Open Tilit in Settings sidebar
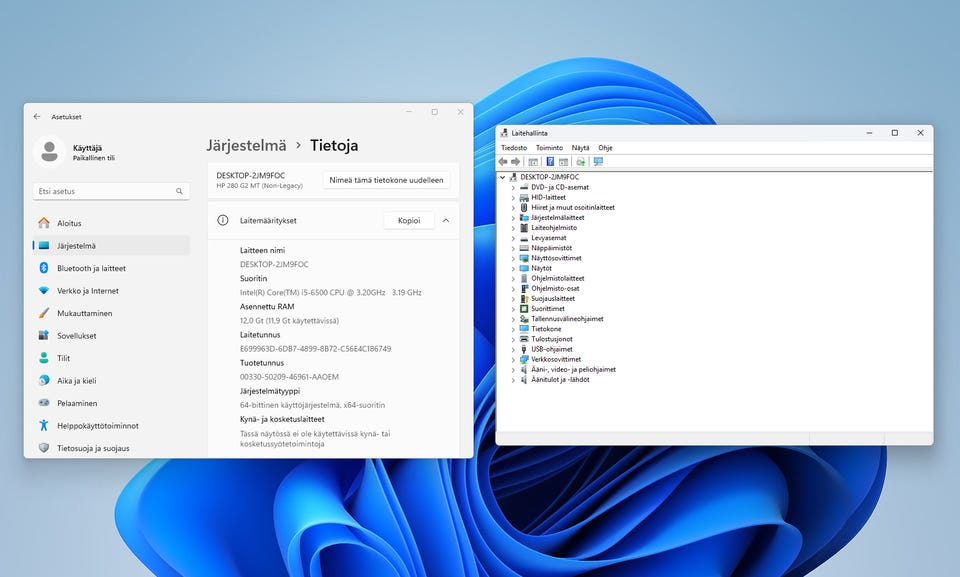Image resolution: width=960 pixels, height=577 pixels. [x=111, y=358]
